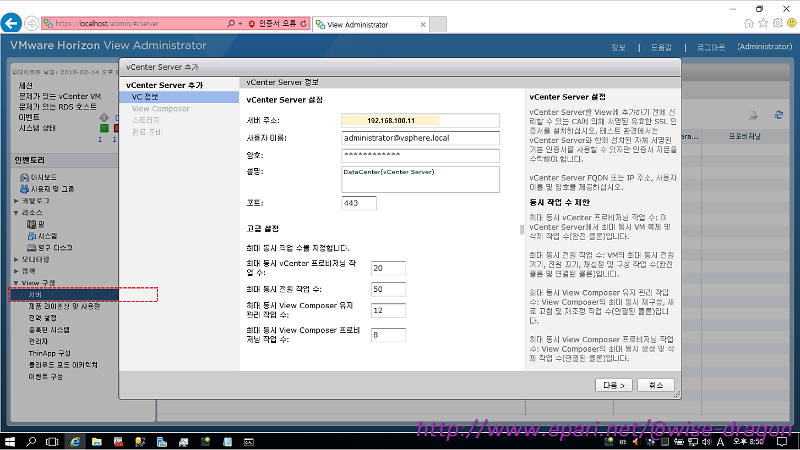Click the user name input field
This screenshot has width=800, height=450.
point(420,138)
